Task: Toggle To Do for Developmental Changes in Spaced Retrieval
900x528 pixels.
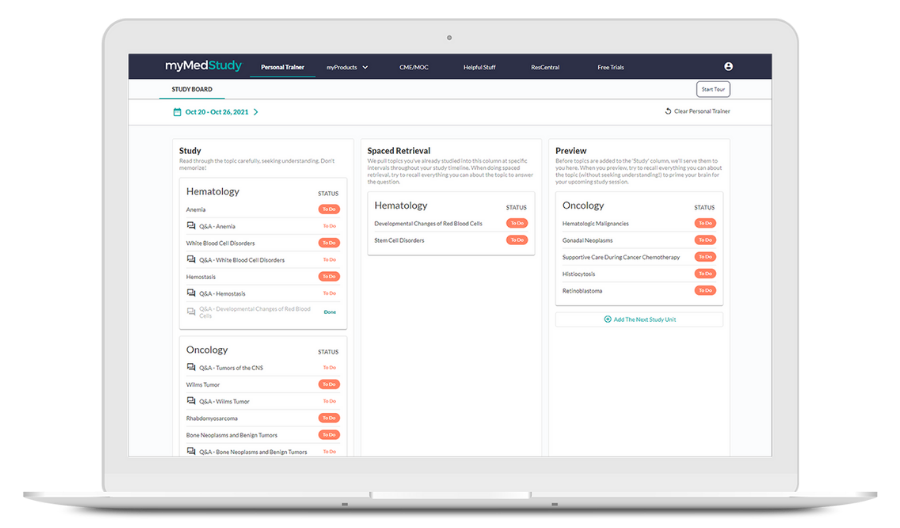Action: pyautogui.click(x=517, y=223)
